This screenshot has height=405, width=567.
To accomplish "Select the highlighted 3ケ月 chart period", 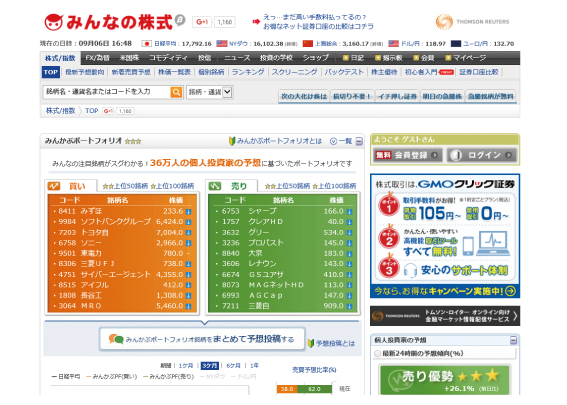I will [x=210, y=366].
